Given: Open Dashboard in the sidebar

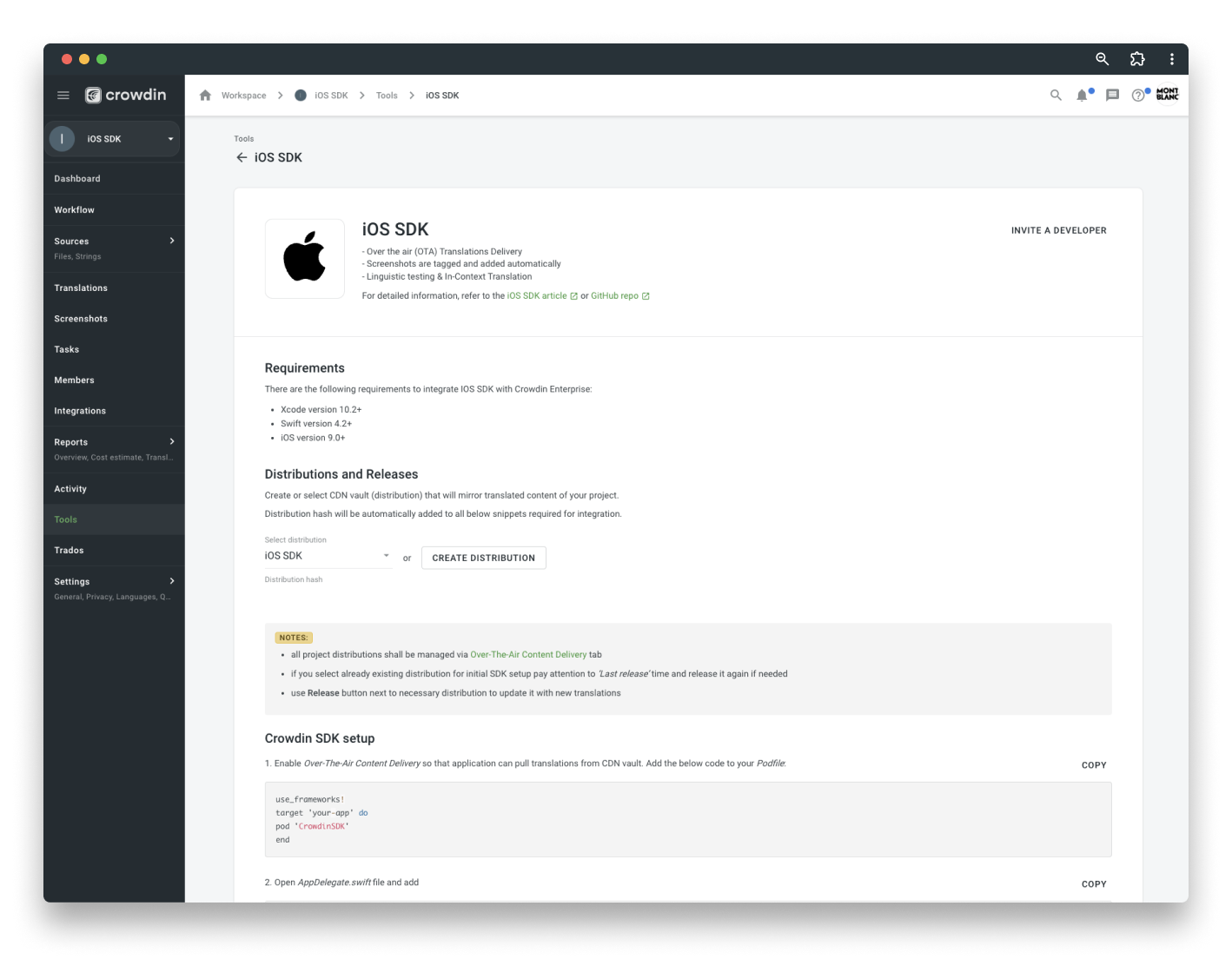Looking at the screenshot, I should pyautogui.click(x=114, y=179).
